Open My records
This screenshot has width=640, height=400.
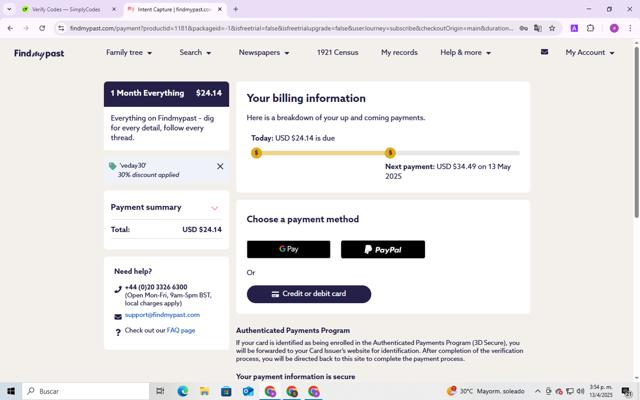pyautogui.click(x=399, y=53)
